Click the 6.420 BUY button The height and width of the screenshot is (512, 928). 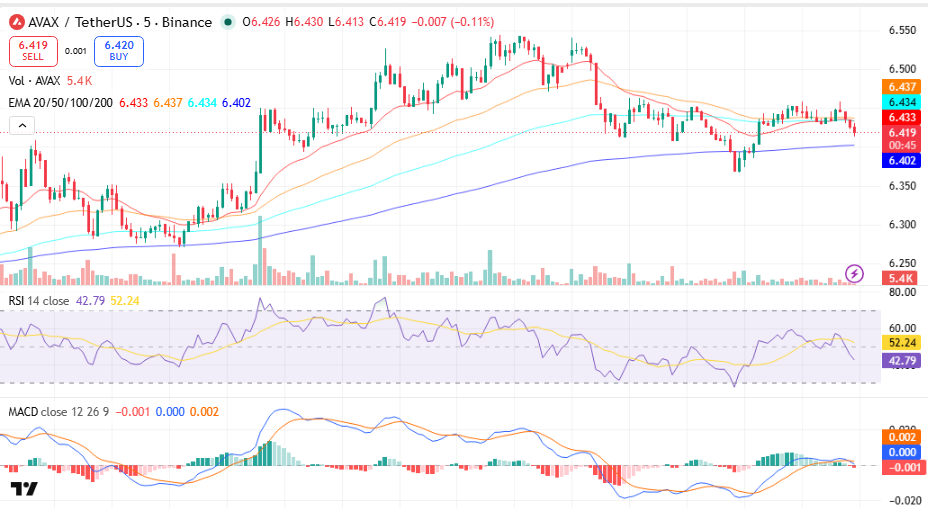(x=119, y=51)
